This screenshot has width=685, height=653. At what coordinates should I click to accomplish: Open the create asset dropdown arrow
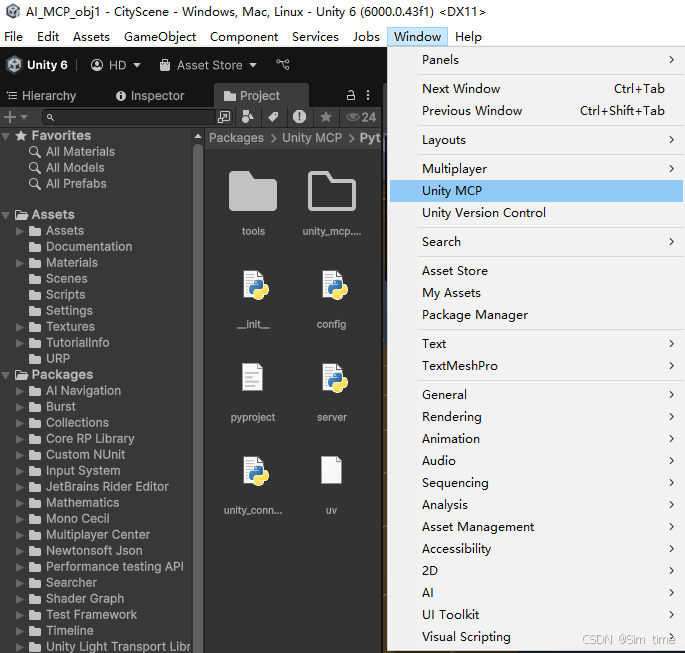click(x=24, y=117)
